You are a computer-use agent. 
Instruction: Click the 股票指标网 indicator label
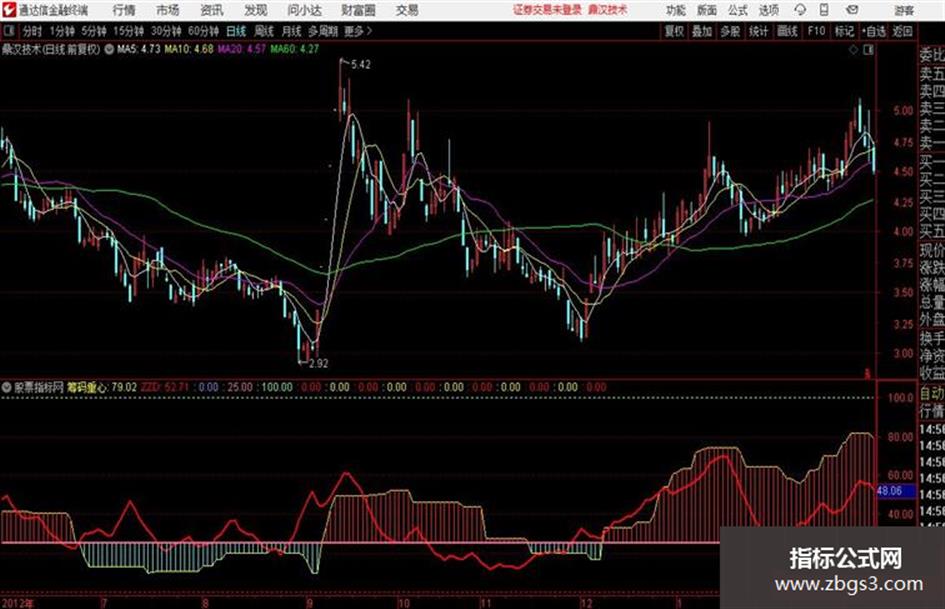pyautogui.click(x=39, y=387)
